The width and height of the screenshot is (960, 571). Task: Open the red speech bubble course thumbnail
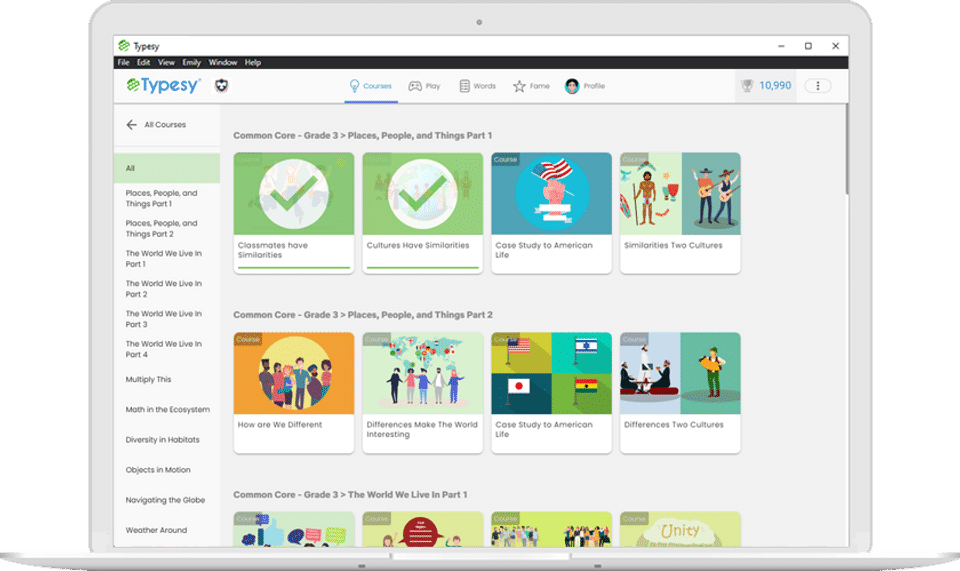tap(422, 529)
